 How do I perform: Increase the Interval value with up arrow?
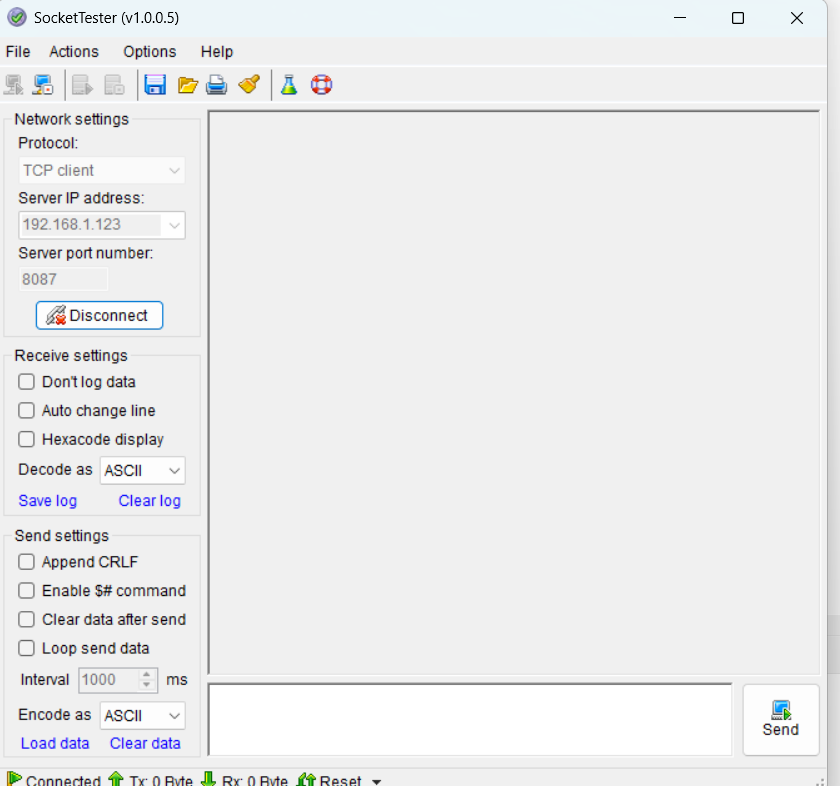146,674
